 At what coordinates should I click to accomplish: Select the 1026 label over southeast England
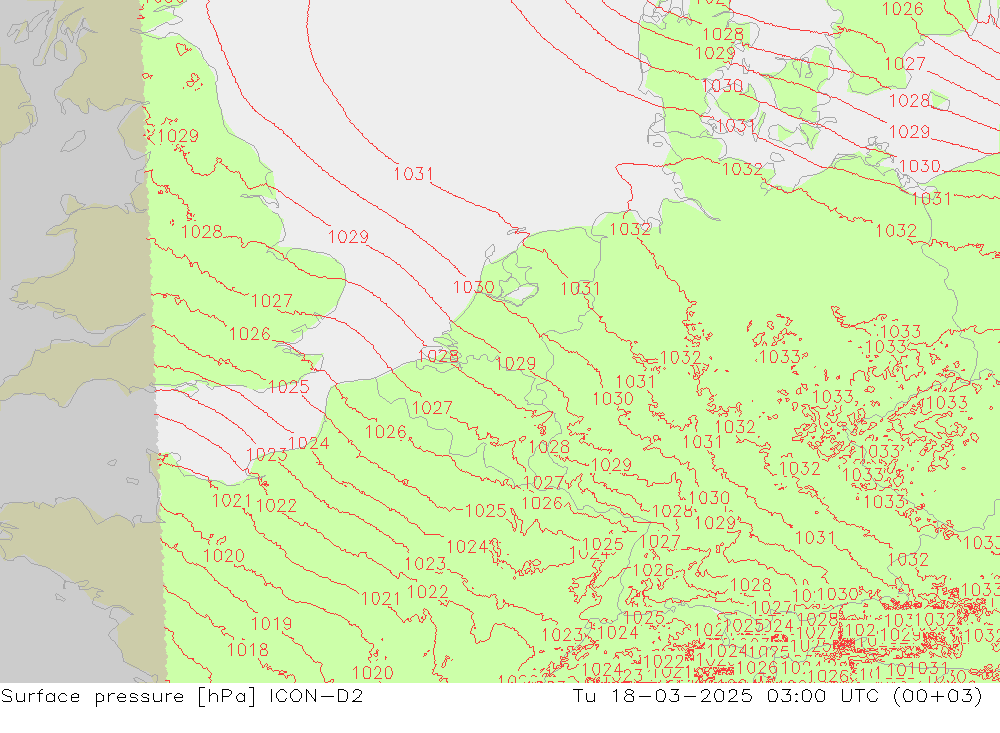click(x=250, y=334)
